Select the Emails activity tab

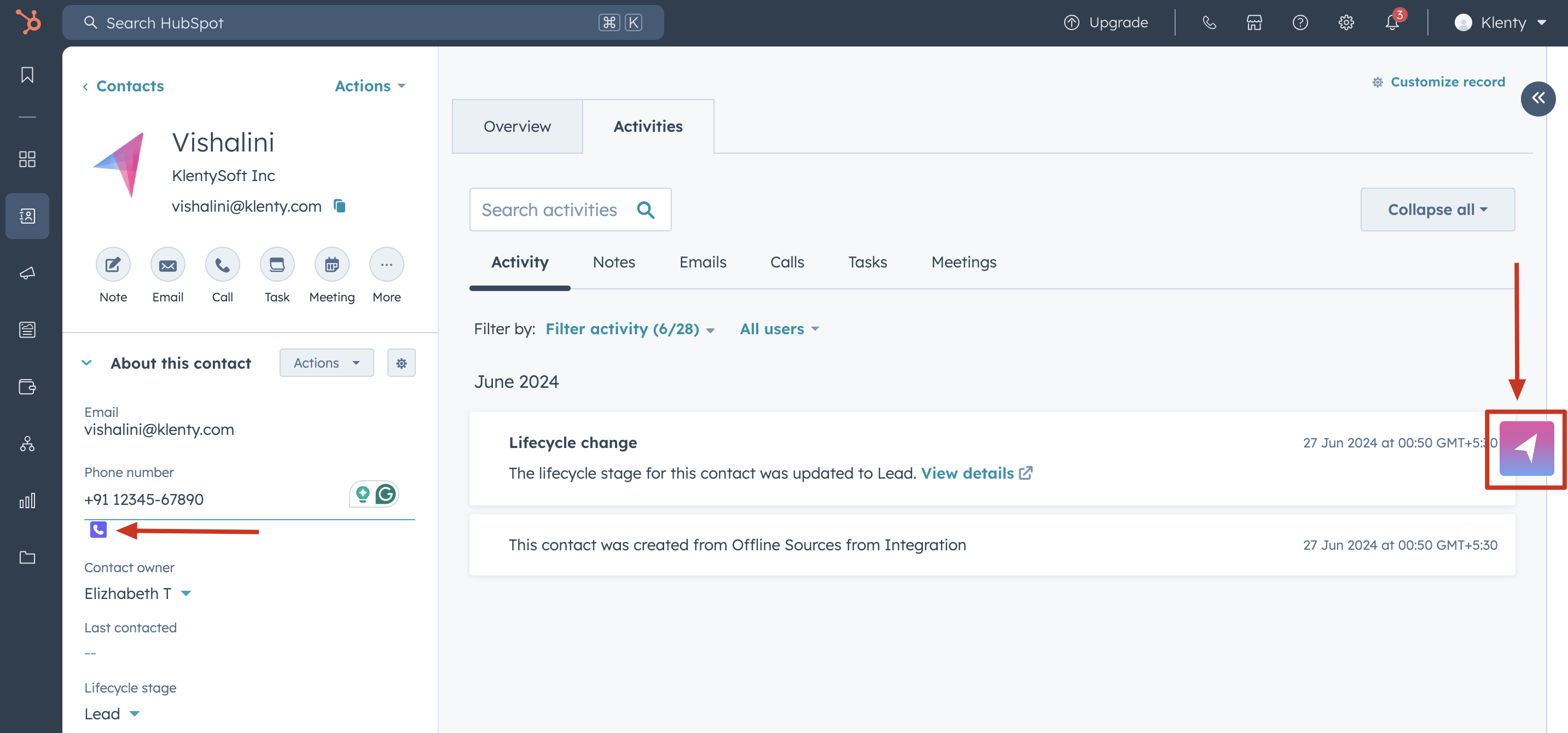point(702,263)
